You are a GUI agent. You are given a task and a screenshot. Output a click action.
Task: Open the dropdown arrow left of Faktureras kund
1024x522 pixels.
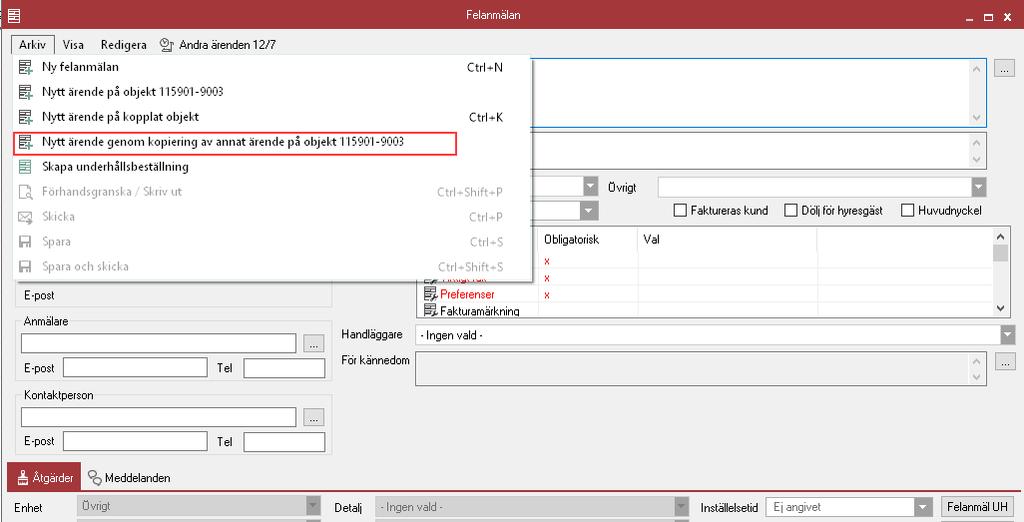pos(590,211)
